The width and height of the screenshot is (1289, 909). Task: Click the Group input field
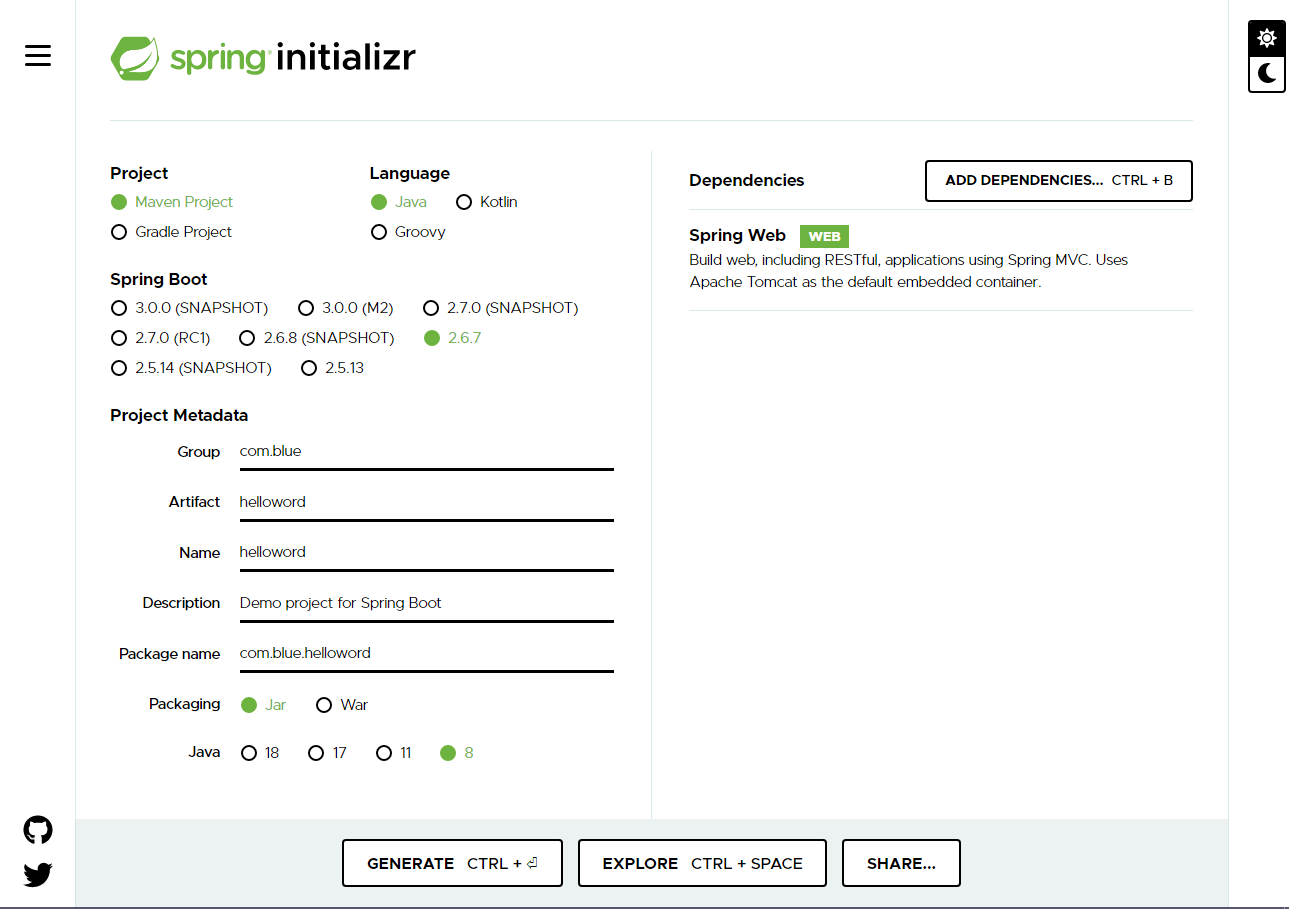click(425, 452)
